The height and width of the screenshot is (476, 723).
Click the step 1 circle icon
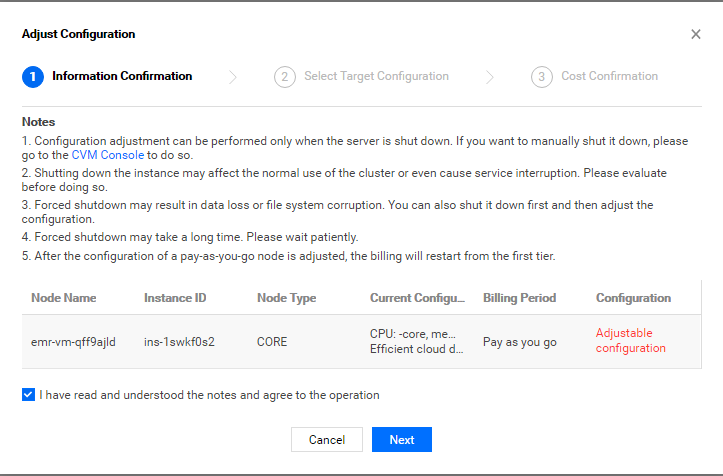click(33, 77)
